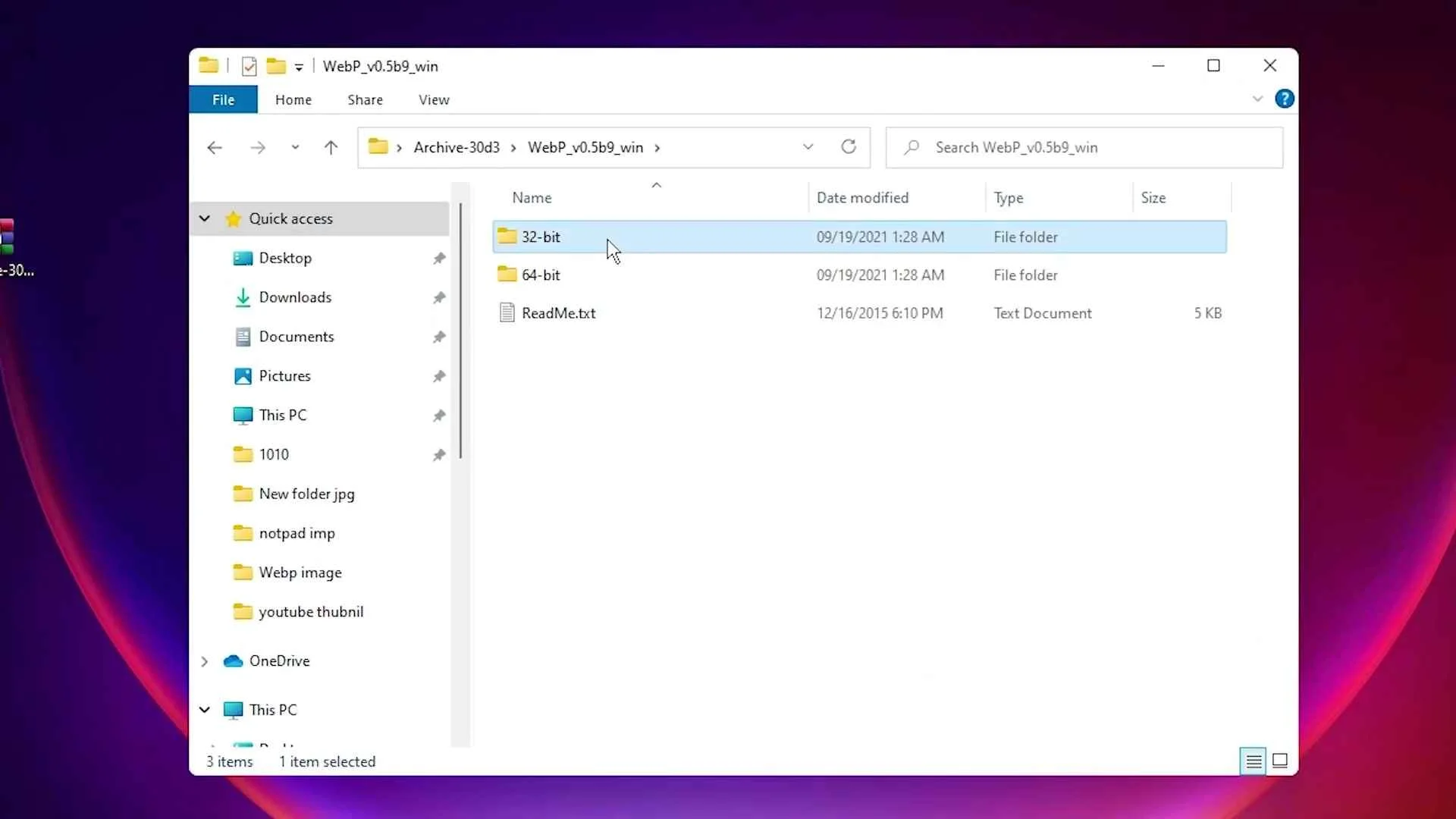Click the pin icon next to Pictures
This screenshot has width=1456, height=819.
coord(439,376)
